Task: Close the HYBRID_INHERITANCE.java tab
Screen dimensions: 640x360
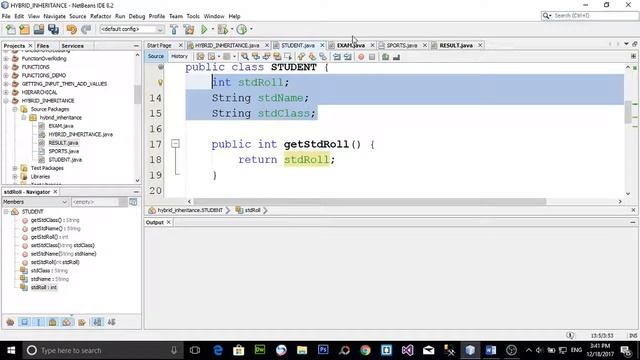Action: tap(267, 45)
